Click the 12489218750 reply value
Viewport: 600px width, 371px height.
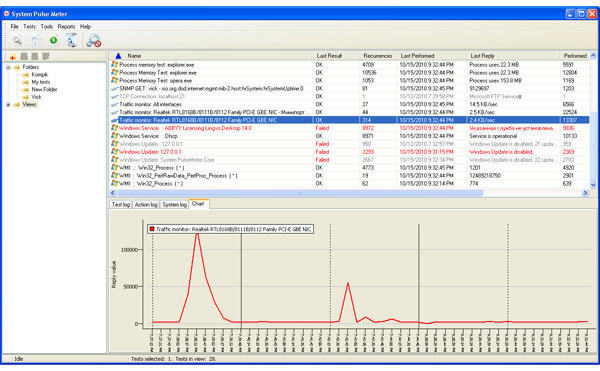click(485, 176)
